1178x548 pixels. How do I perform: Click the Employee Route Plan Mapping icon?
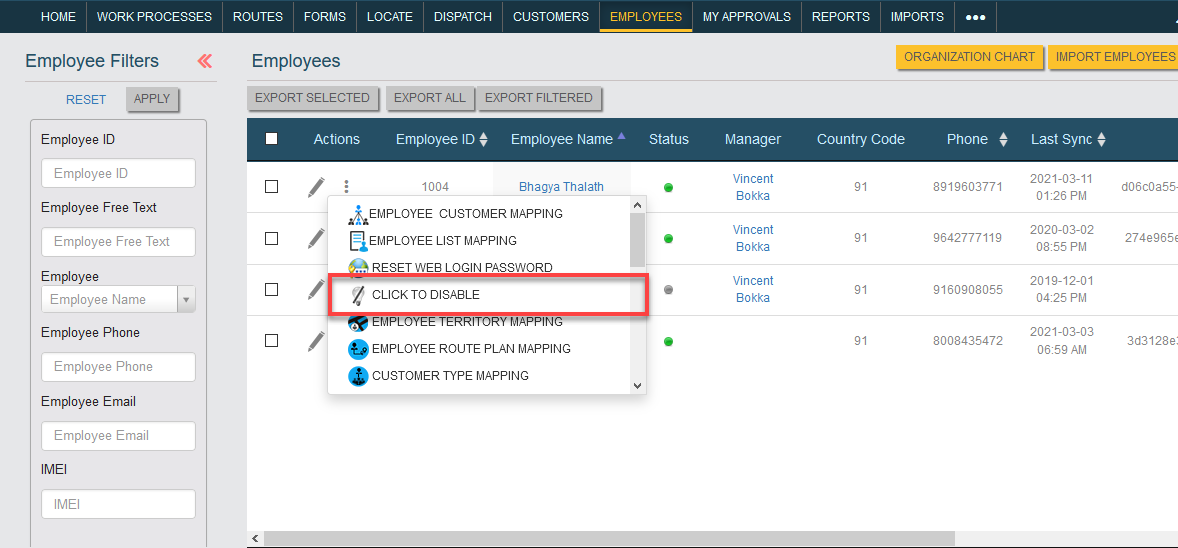coord(358,349)
